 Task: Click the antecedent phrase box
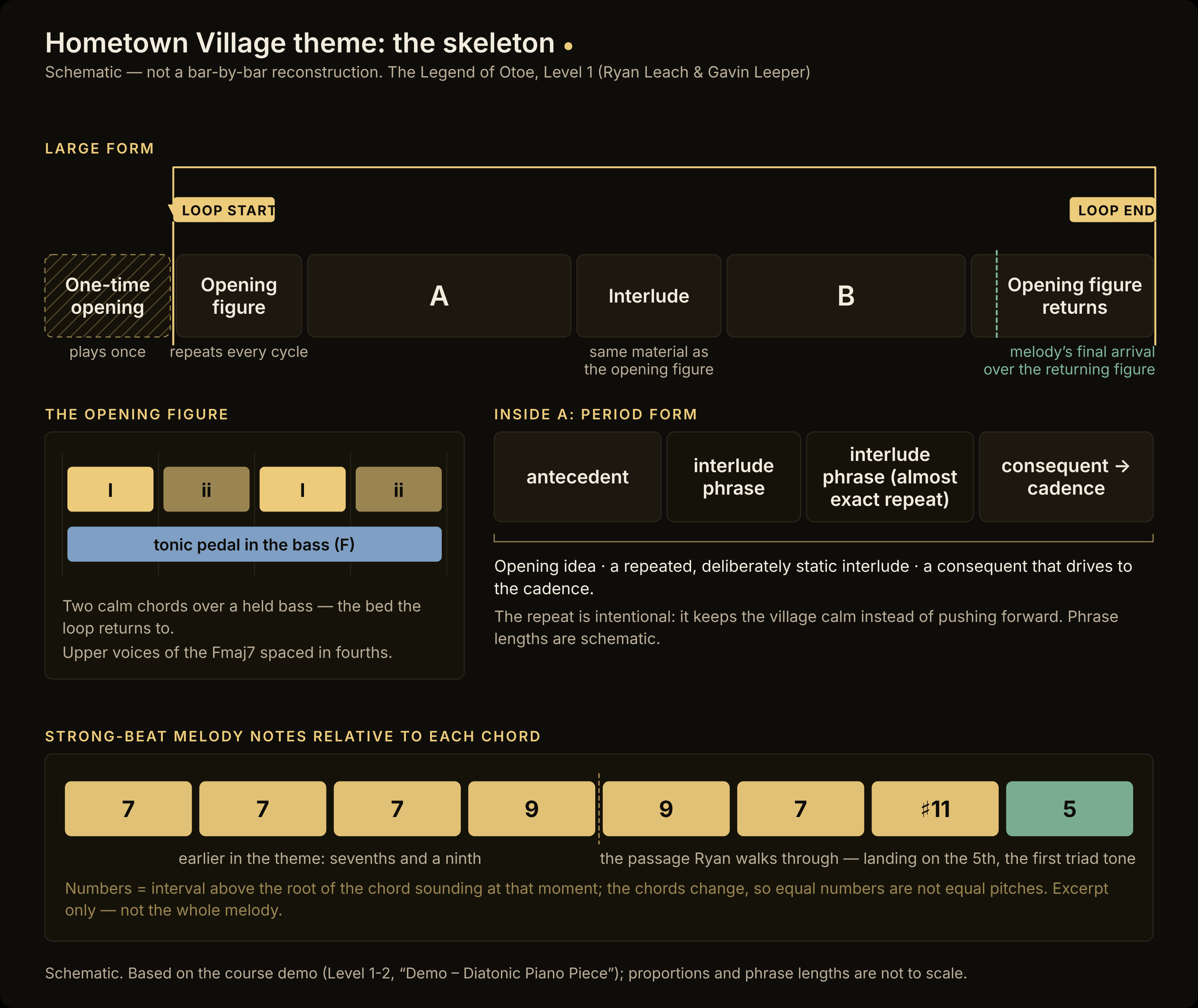click(577, 477)
